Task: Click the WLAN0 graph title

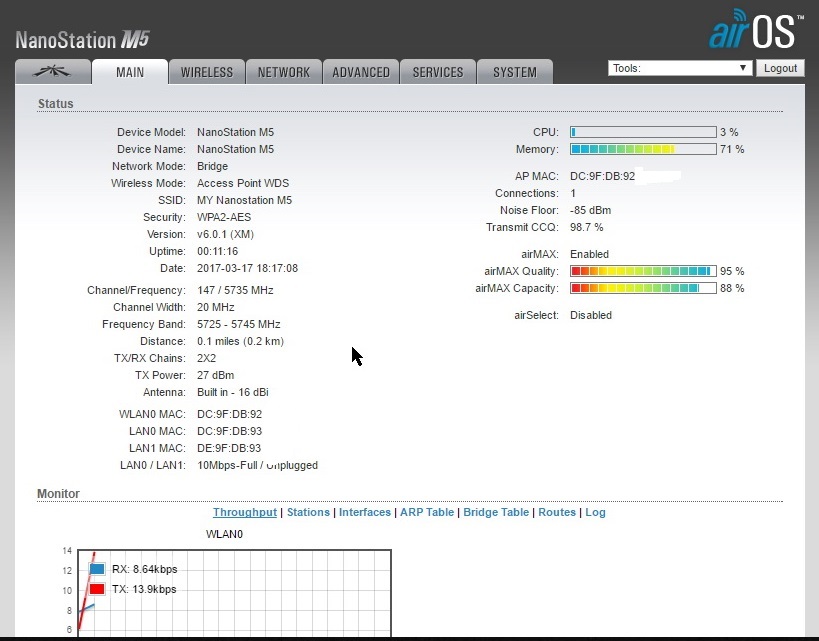Action: click(225, 534)
